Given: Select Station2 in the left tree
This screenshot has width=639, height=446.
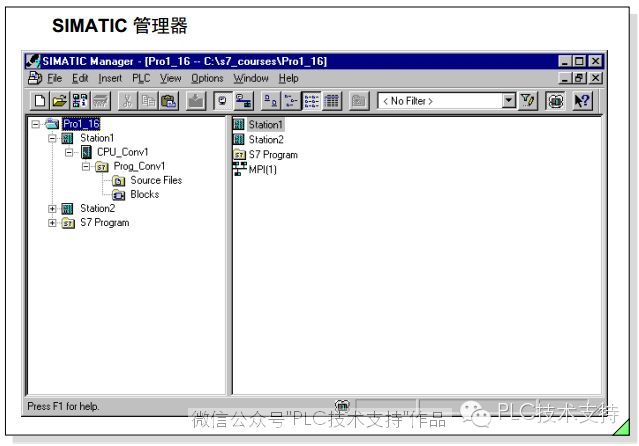Looking at the screenshot, I should click(98, 208).
